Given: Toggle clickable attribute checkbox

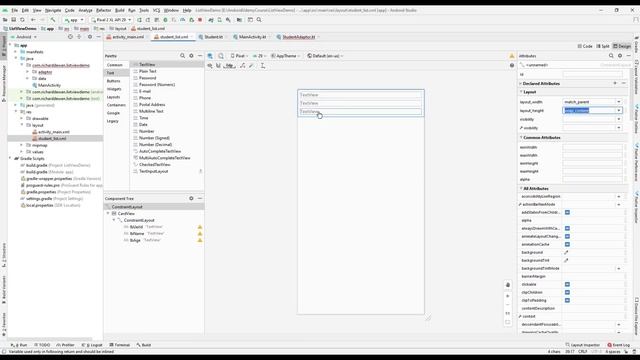Looking at the screenshot, I should click(x=567, y=284).
